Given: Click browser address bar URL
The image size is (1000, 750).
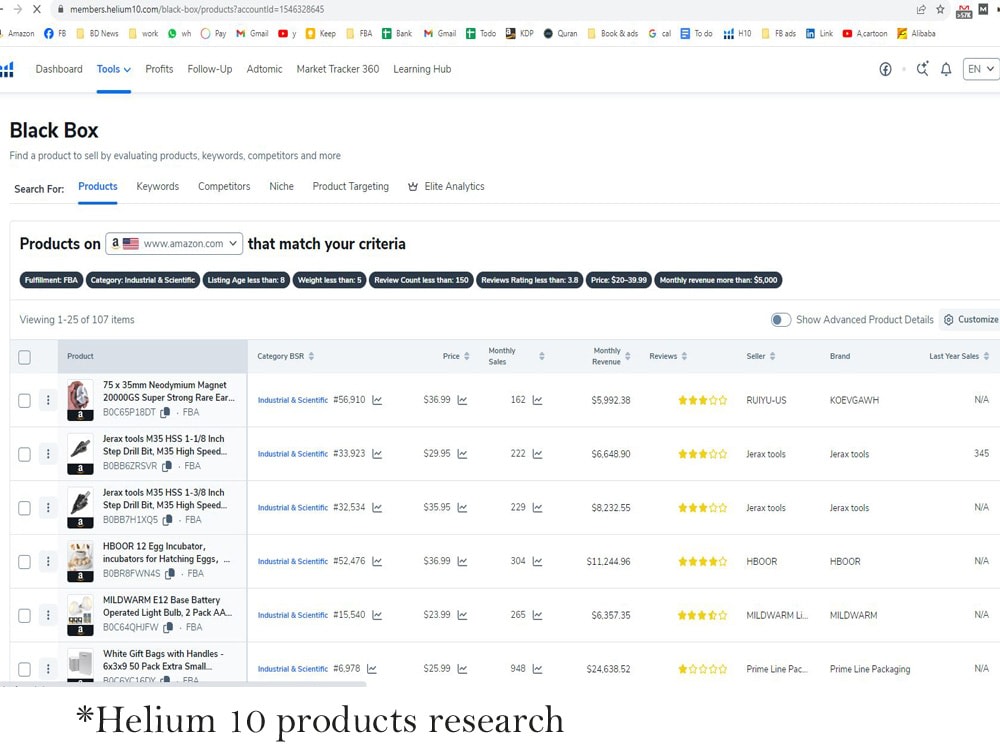Looking at the screenshot, I should (x=197, y=10).
